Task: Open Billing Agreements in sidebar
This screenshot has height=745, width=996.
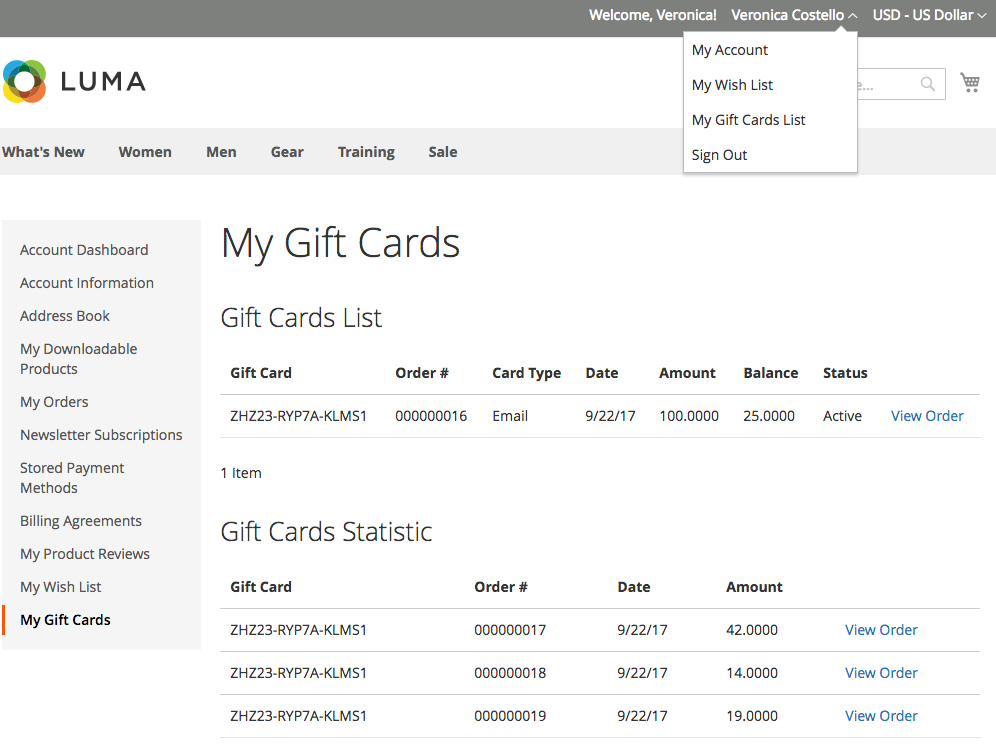Action: pos(81,521)
